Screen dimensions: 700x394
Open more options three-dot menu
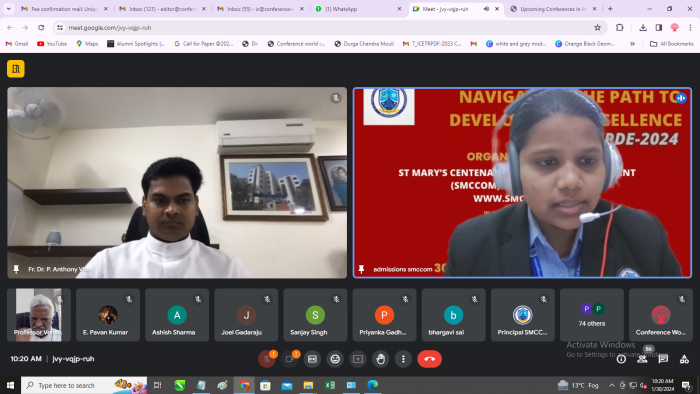pos(403,359)
